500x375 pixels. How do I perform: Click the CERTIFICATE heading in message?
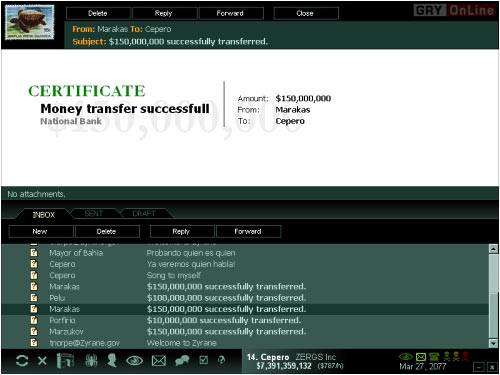tap(87, 91)
